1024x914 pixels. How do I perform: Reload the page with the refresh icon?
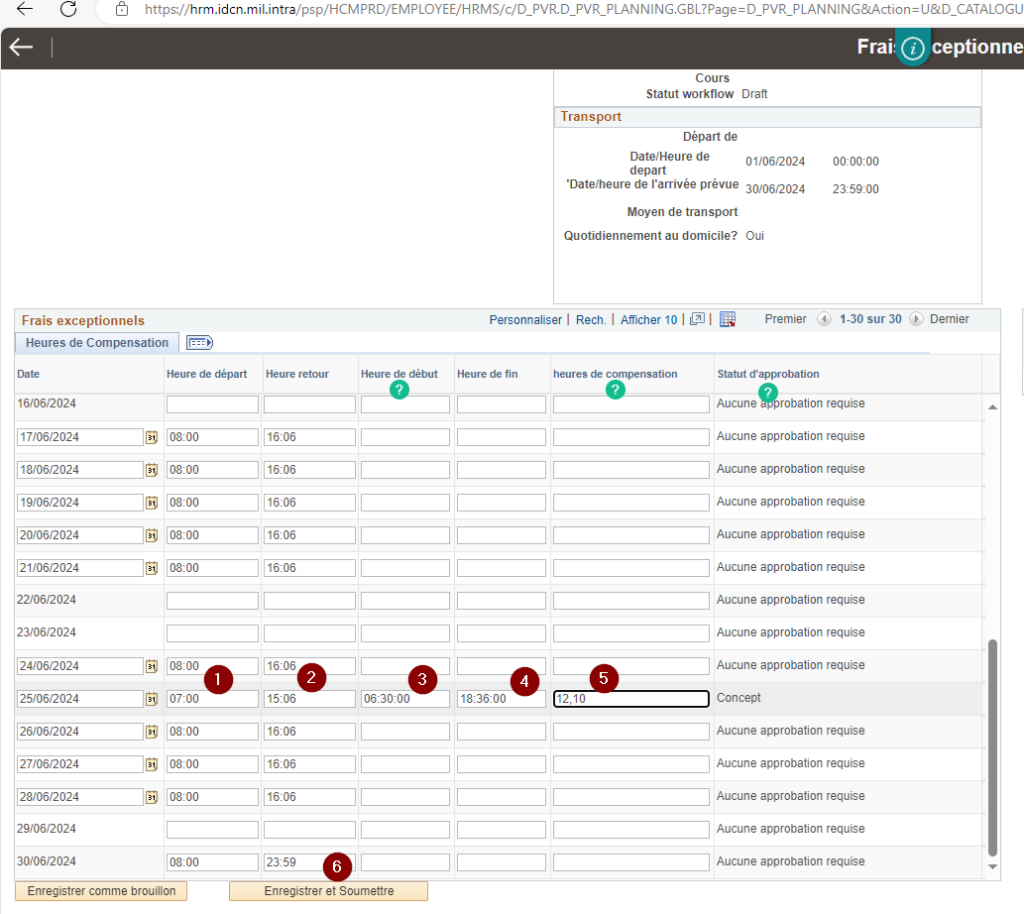[68, 9]
